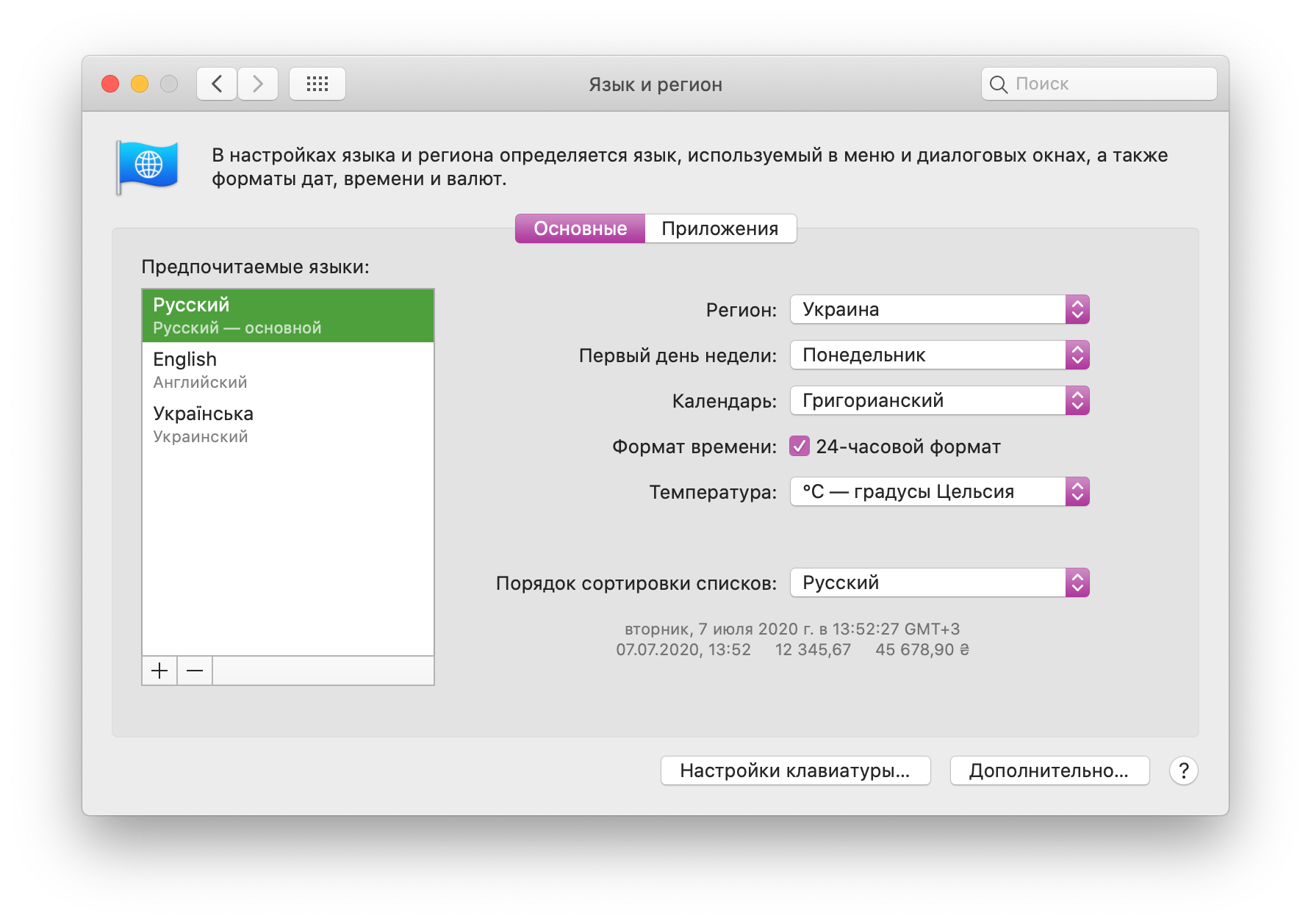
Task: Expand the Первый день недели dropdown
Action: point(939,355)
